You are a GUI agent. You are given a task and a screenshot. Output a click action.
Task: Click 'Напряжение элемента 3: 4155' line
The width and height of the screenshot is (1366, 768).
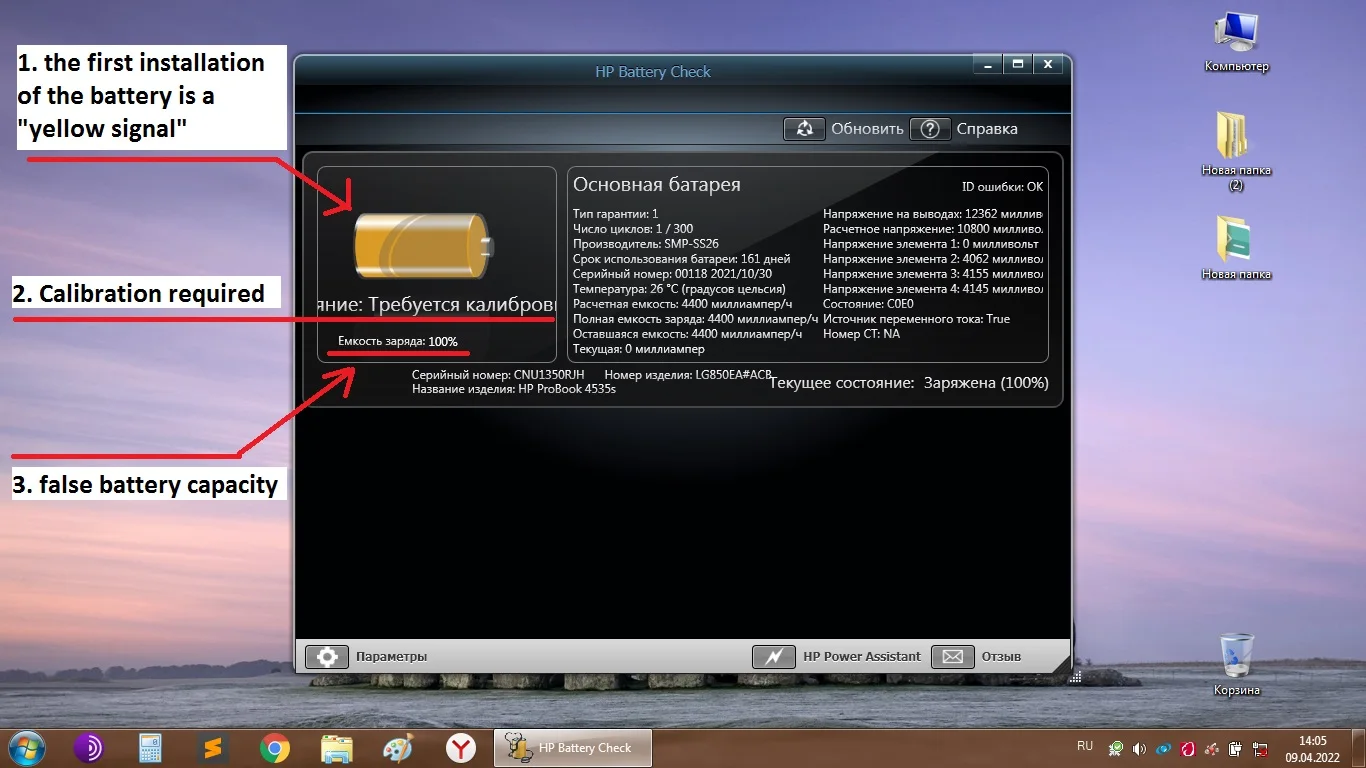tap(933, 274)
